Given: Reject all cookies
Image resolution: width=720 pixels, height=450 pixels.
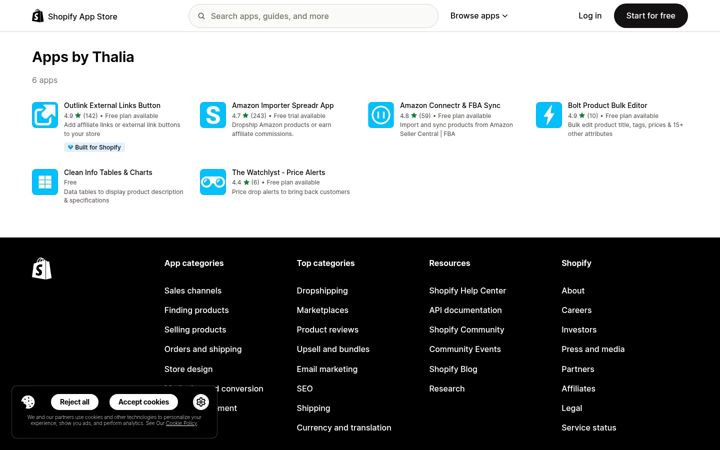Looking at the screenshot, I should [74, 402].
